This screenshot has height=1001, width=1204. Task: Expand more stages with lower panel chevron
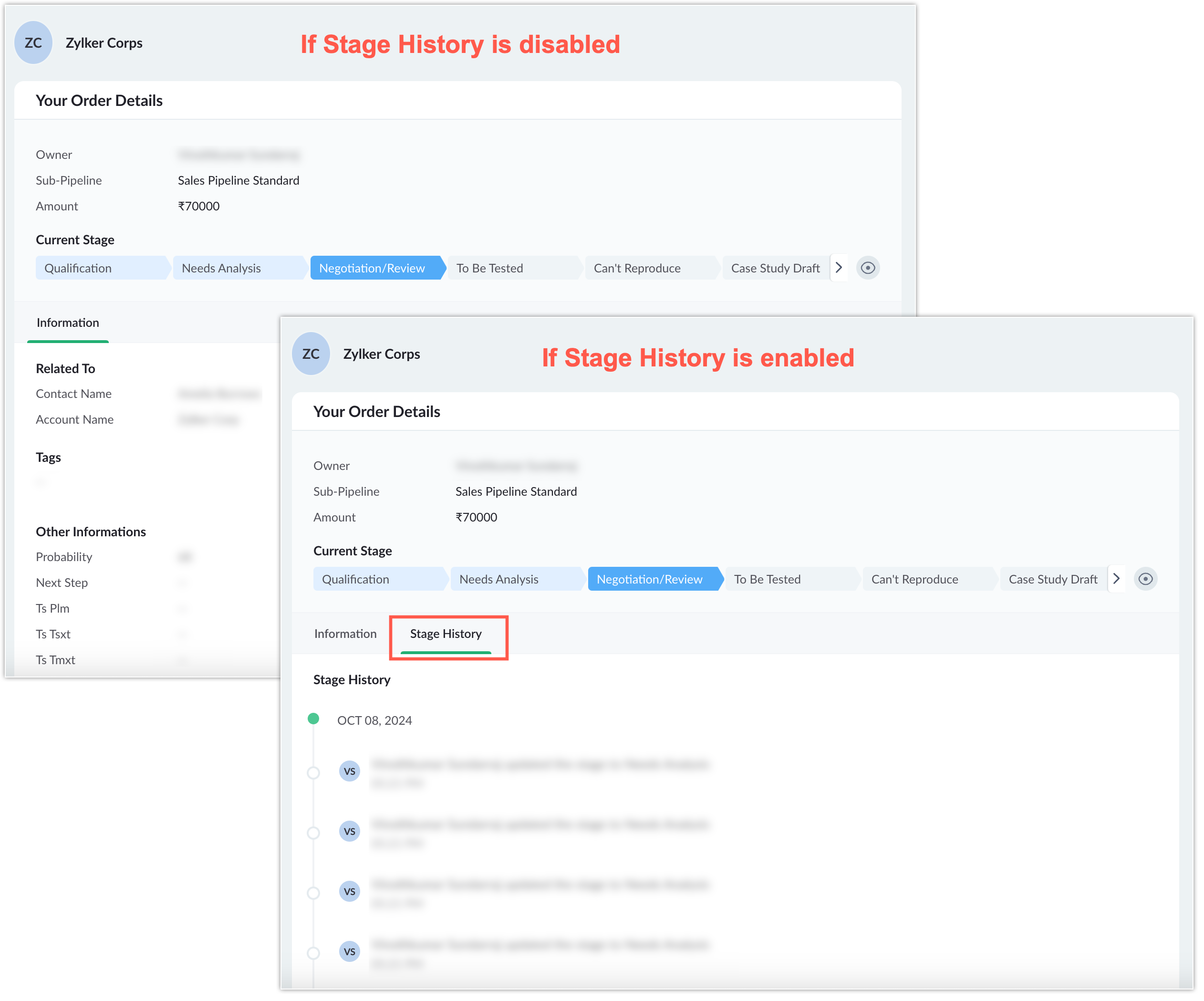point(1116,579)
